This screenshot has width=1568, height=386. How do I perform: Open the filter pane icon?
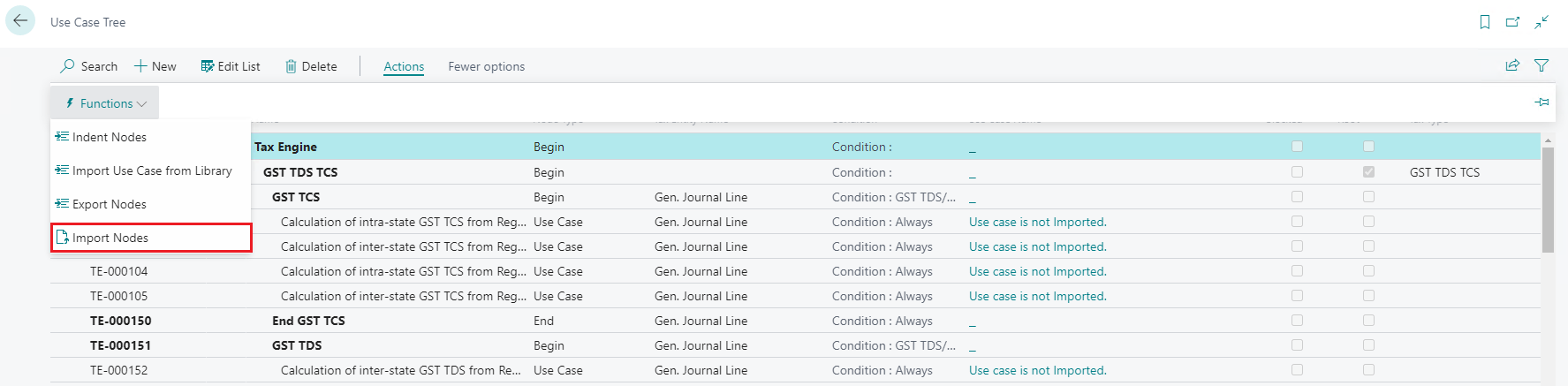click(x=1541, y=65)
